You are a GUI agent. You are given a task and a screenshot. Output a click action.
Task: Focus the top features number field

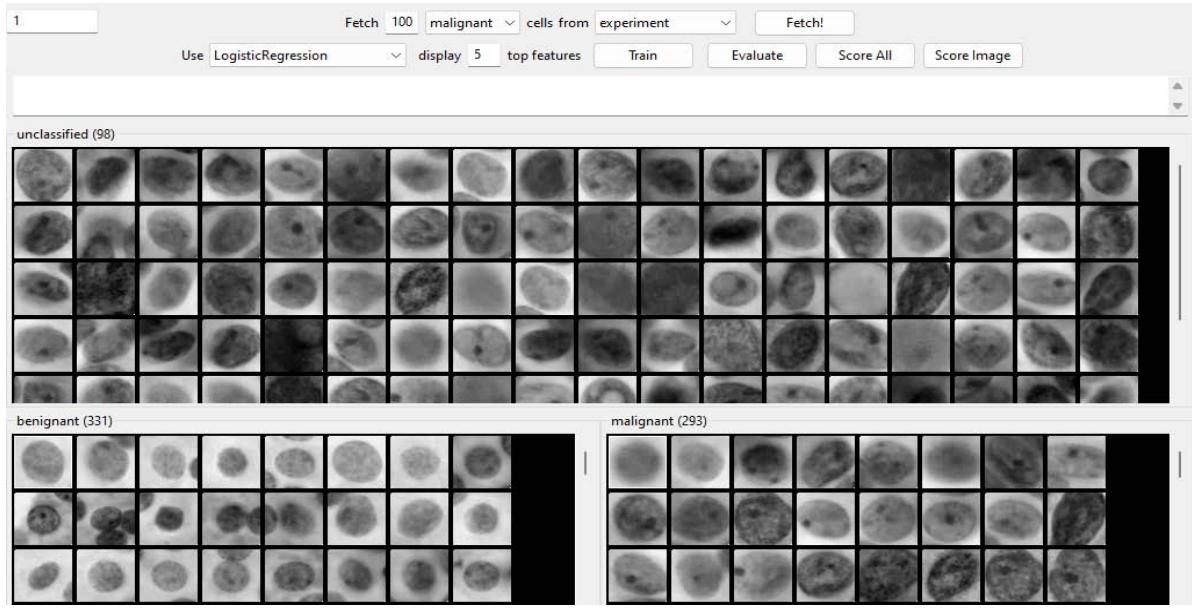[x=483, y=57]
